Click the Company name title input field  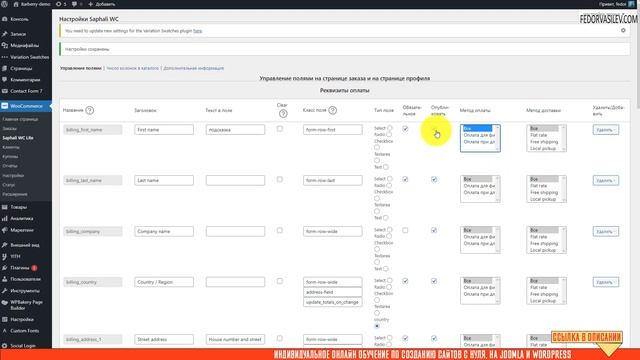tap(164, 231)
